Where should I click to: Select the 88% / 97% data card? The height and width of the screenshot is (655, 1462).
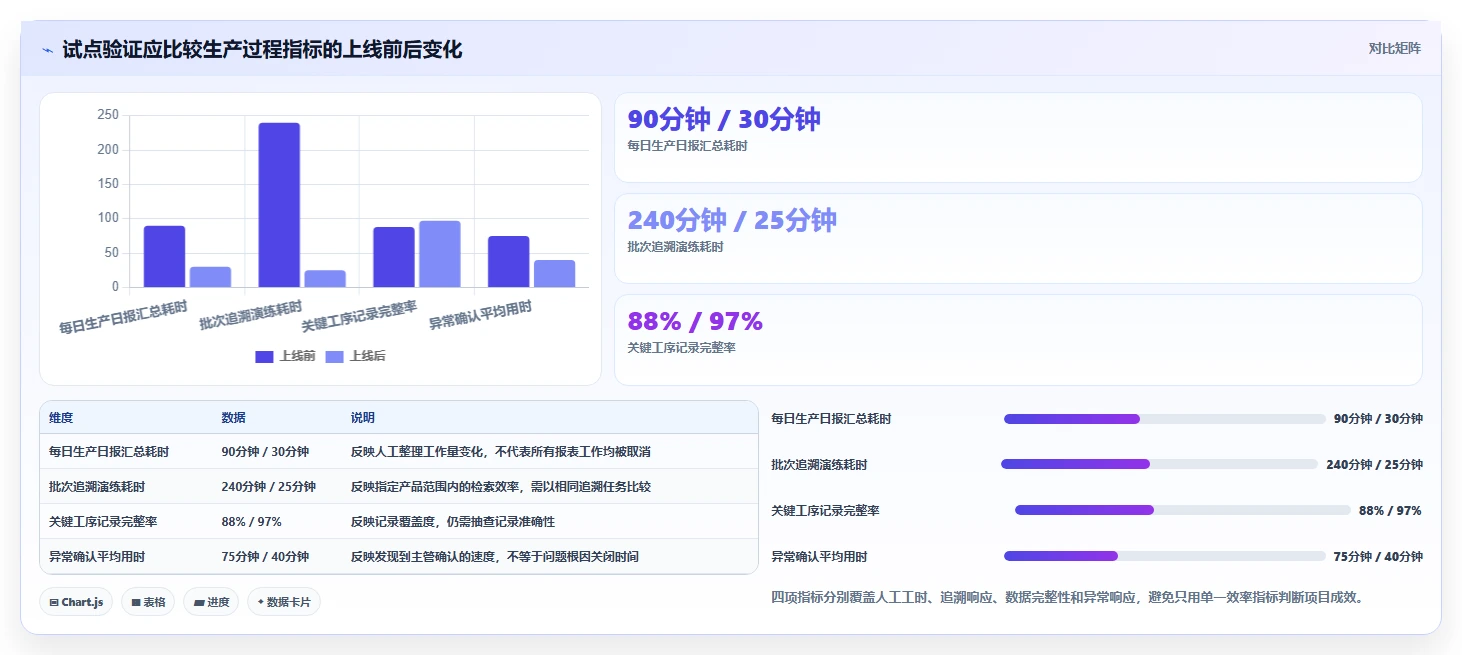[x=1018, y=340]
